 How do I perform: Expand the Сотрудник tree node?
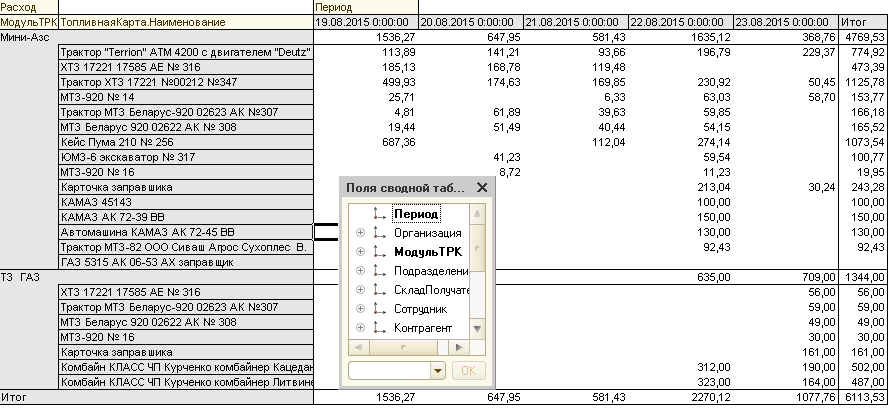click(x=359, y=309)
